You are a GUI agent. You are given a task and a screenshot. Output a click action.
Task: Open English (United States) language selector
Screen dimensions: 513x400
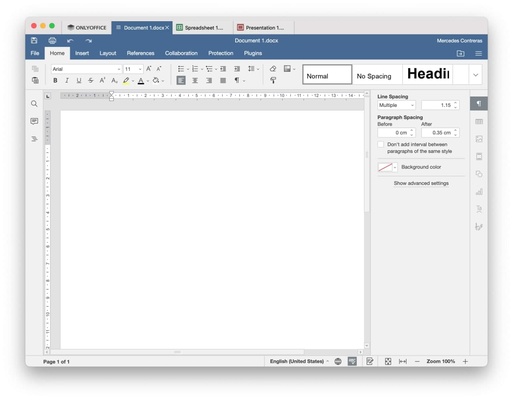(x=299, y=361)
